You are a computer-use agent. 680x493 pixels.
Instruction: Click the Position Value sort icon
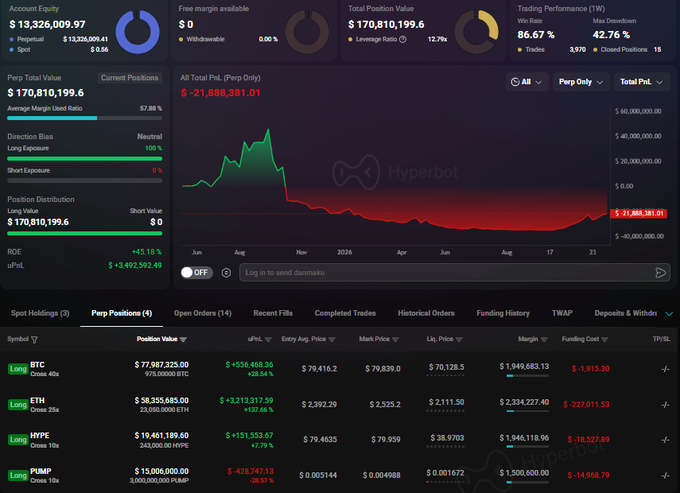(183, 340)
